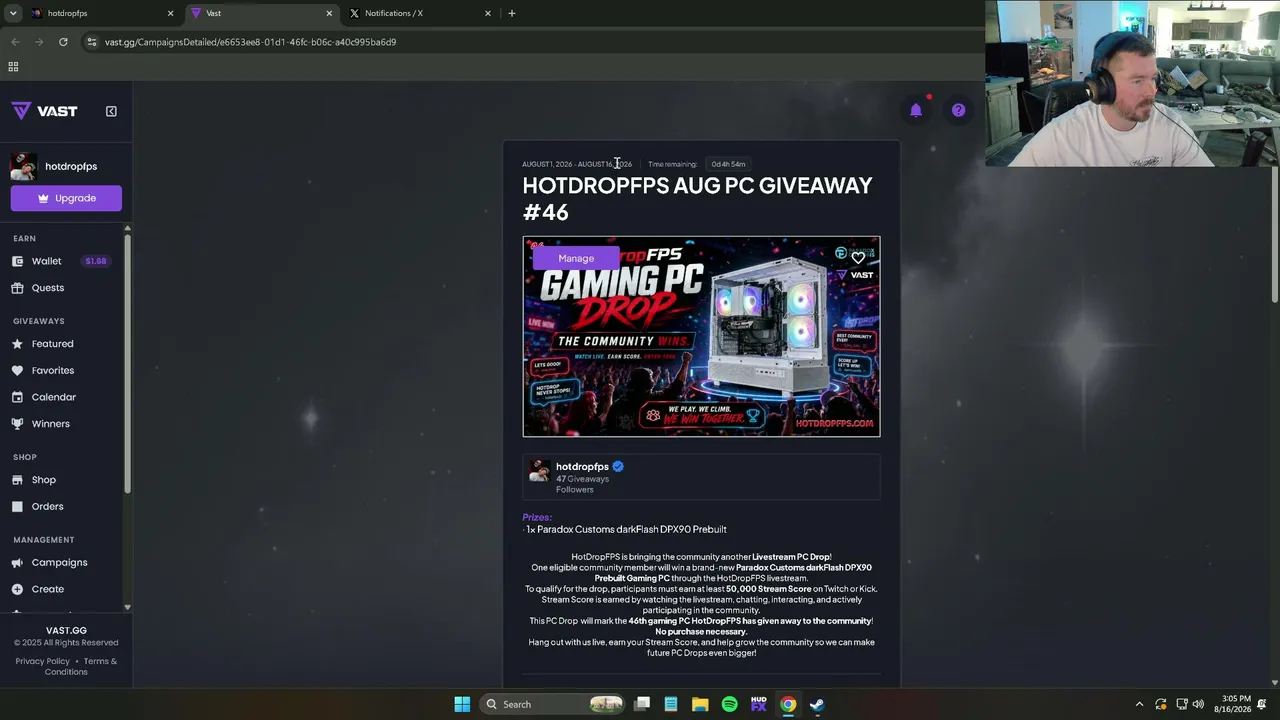Image resolution: width=1280 pixels, height=720 pixels.
Task: Click the browser forward arrow
Action: click(x=39, y=42)
